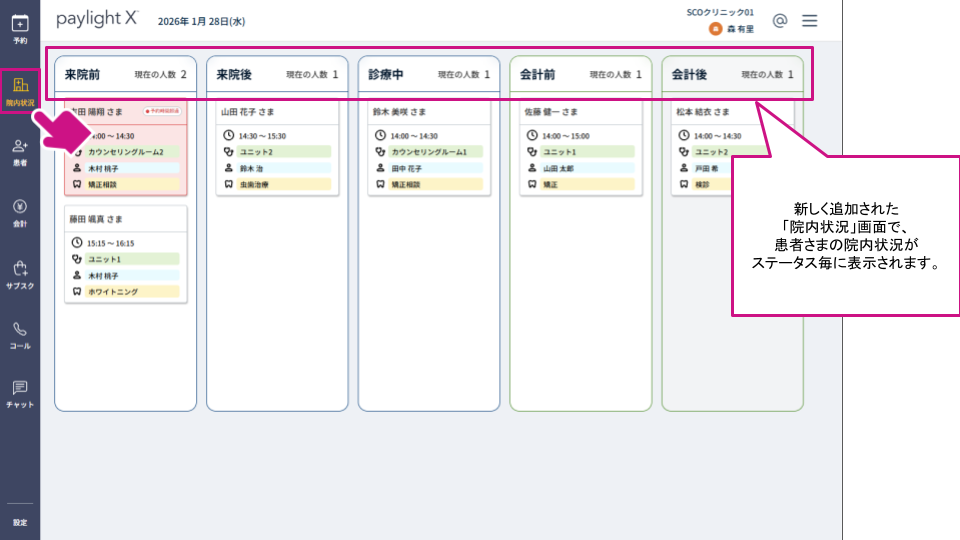The image size is (960, 540).
Task: Open patient card 鈴木 美咲 さま
Action: [429, 148]
